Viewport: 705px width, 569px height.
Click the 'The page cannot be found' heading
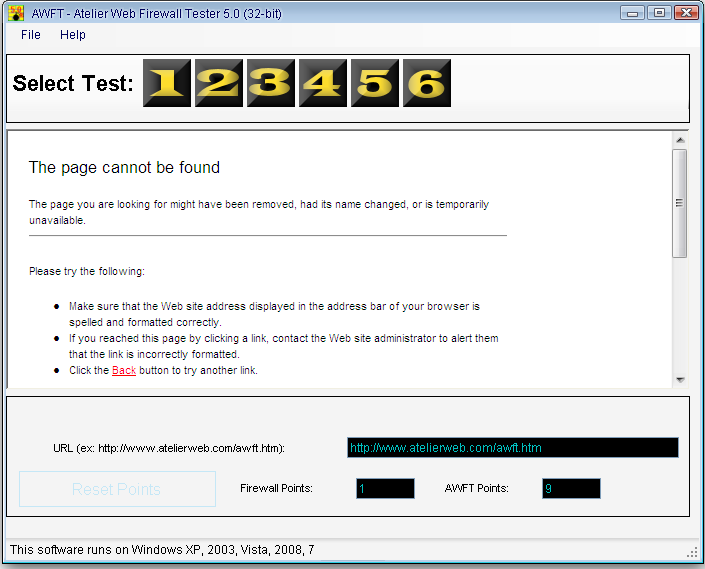pos(124,167)
